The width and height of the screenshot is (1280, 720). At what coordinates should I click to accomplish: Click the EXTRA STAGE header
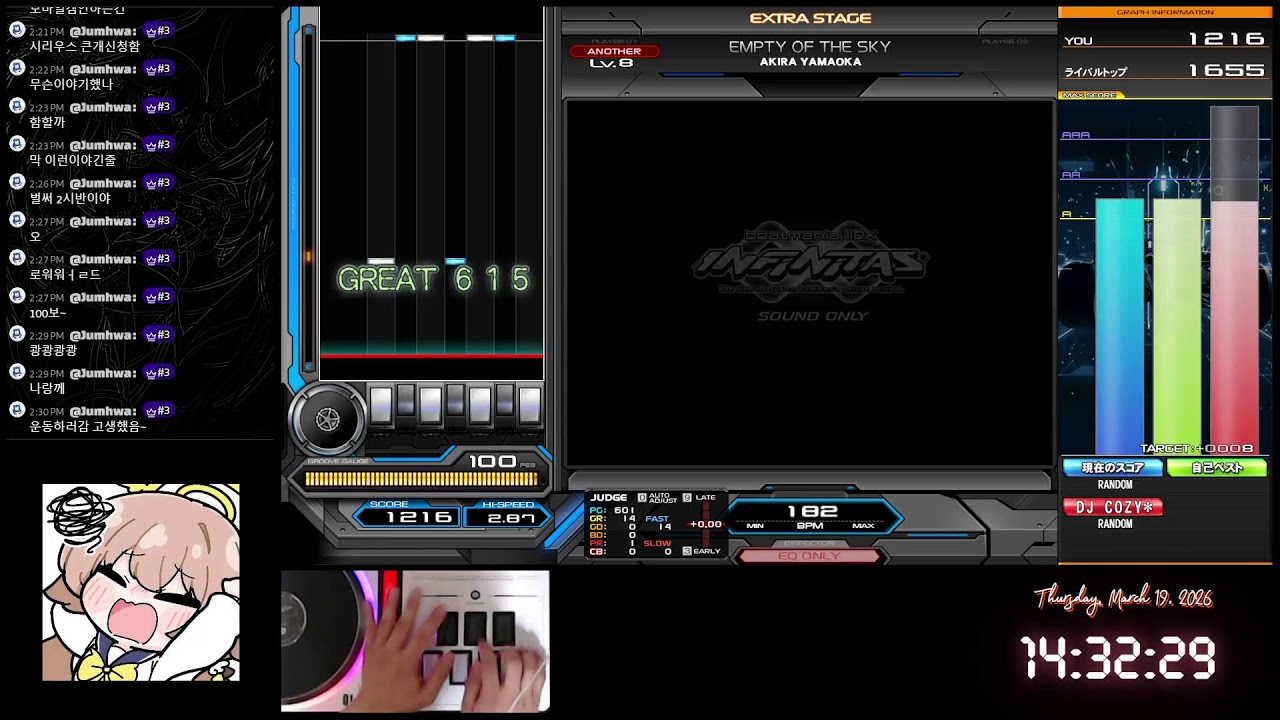coord(810,18)
